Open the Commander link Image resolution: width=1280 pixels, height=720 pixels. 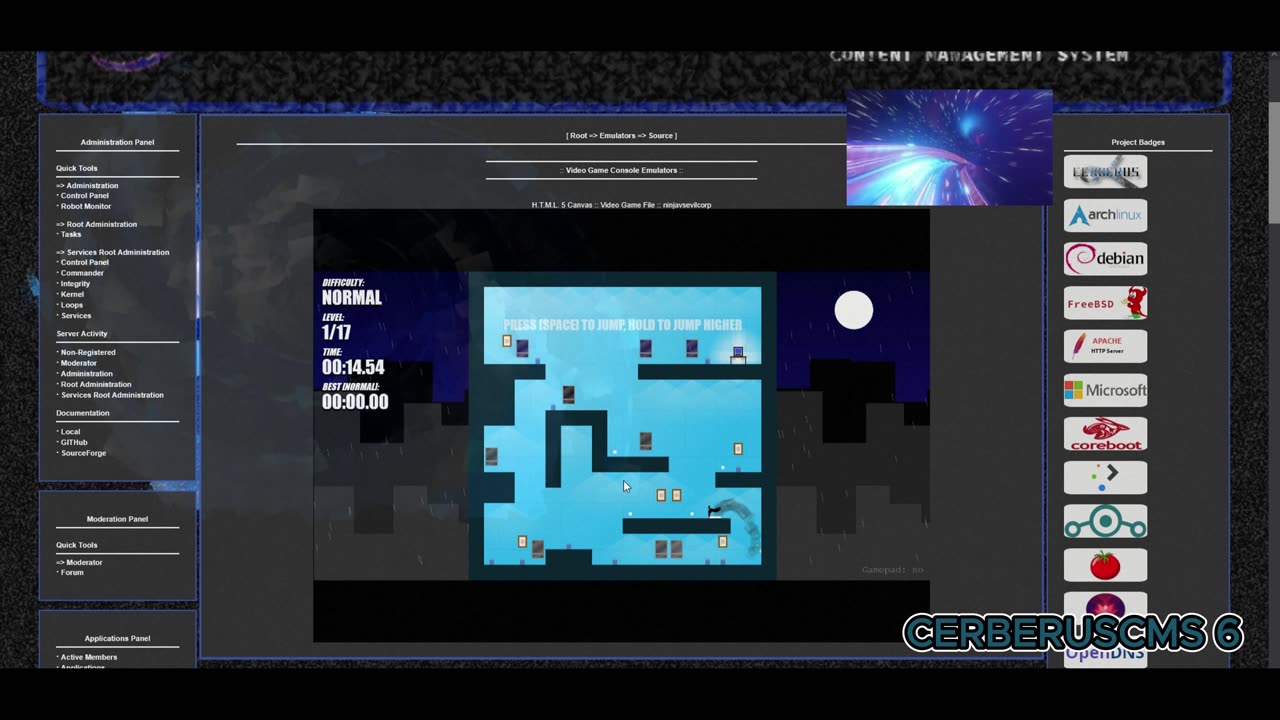(x=82, y=273)
